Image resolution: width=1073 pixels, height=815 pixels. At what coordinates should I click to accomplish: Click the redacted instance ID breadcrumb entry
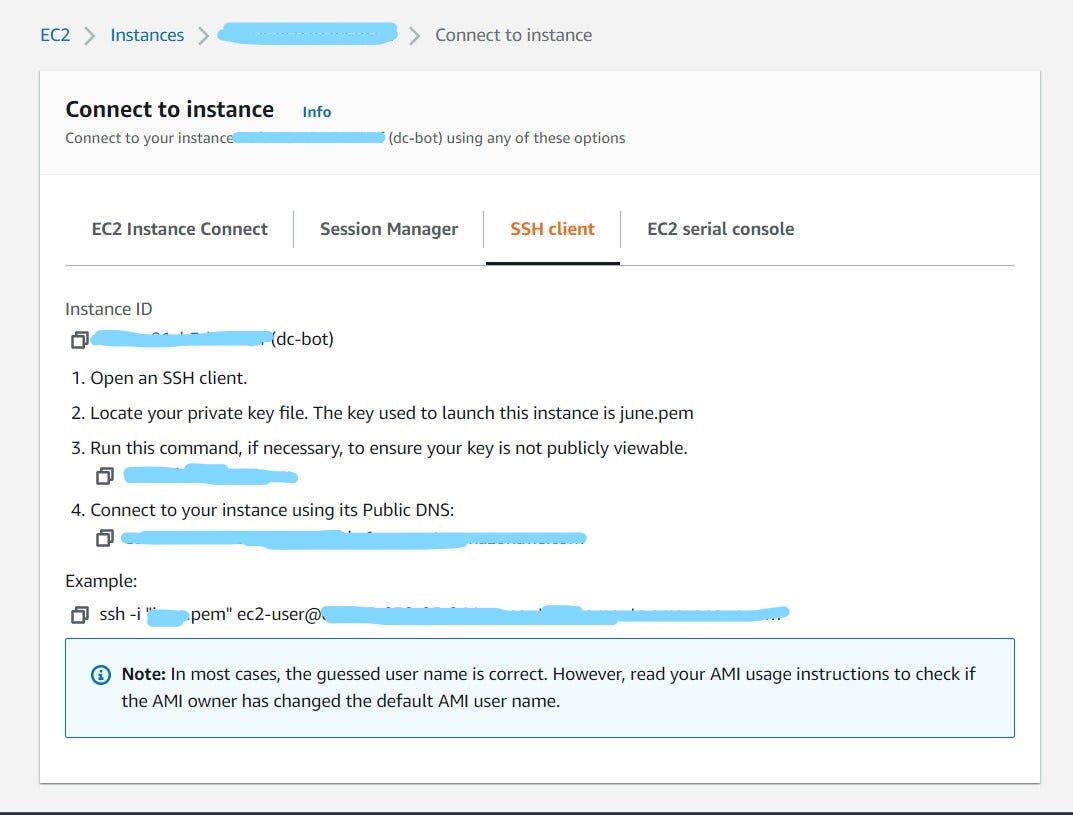pyautogui.click(x=307, y=34)
